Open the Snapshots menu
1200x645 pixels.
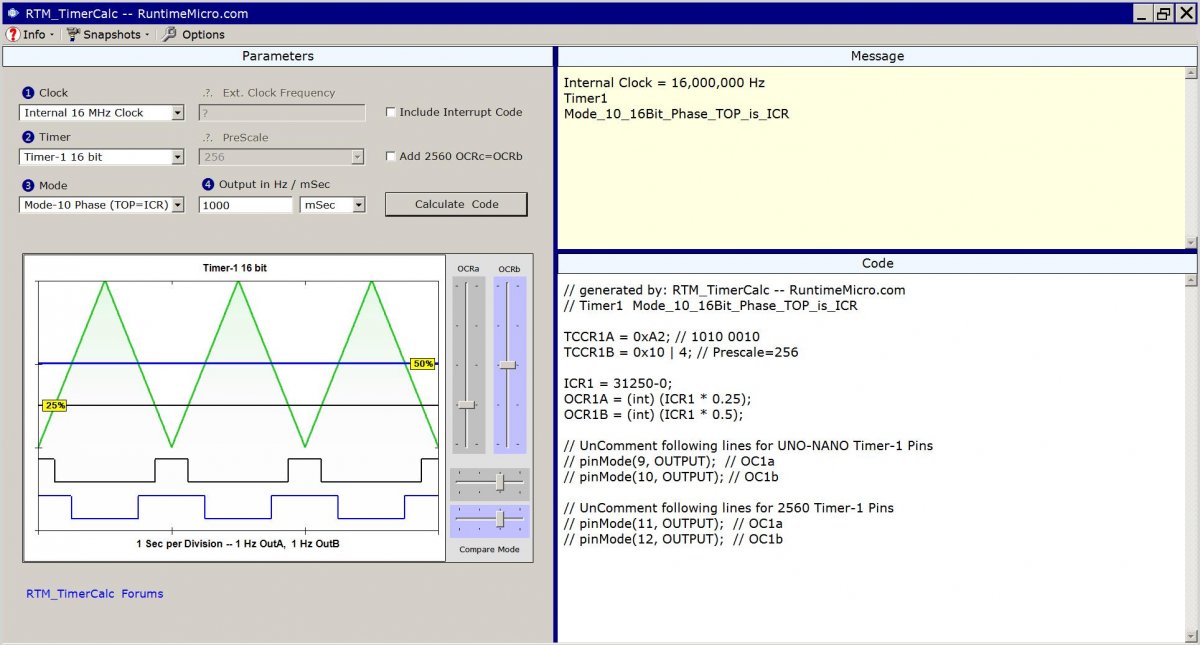(108, 34)
